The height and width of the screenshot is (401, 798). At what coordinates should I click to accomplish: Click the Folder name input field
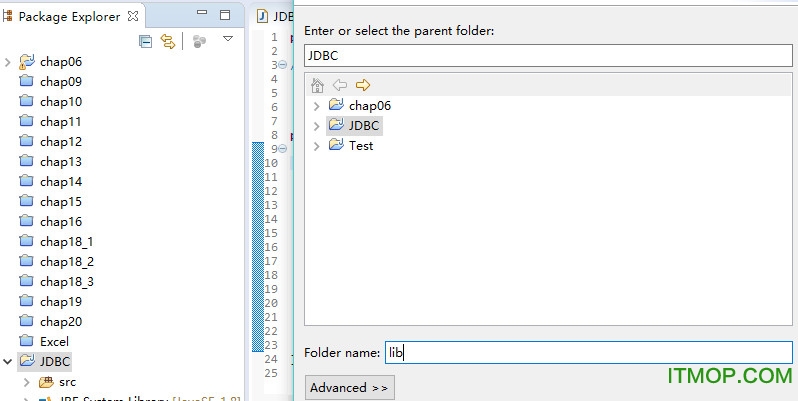[x=589, y=353]
